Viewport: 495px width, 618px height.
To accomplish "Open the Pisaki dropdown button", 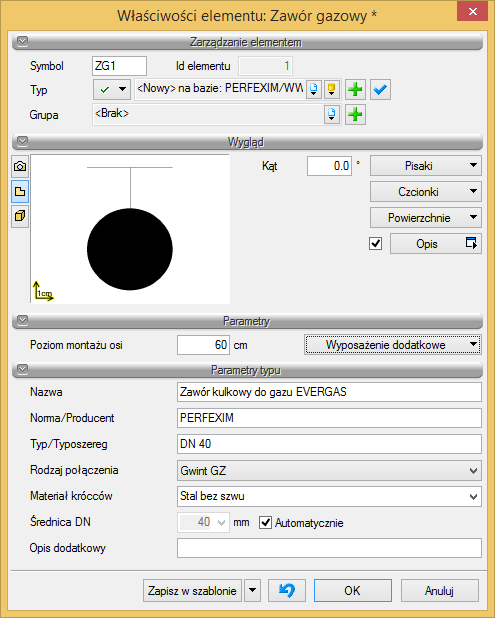I will point(426,166).
